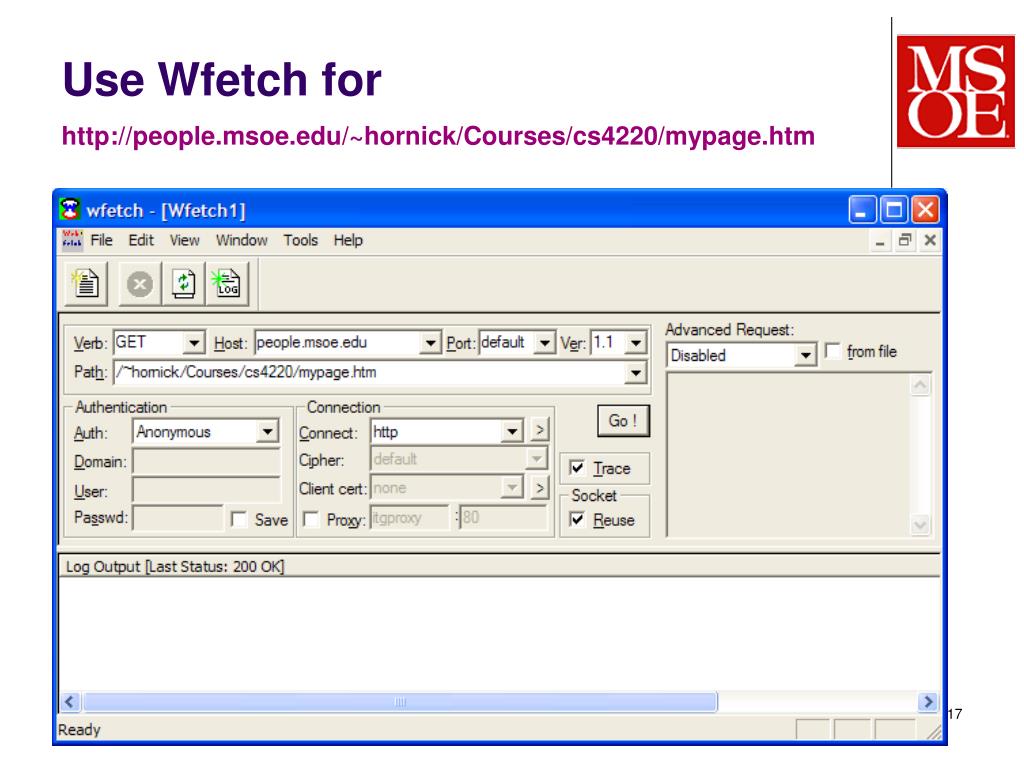The image size is (1024, 768).
Task: Open the Advanced Request dropdown showing Disabled
Action: (806, 355)
